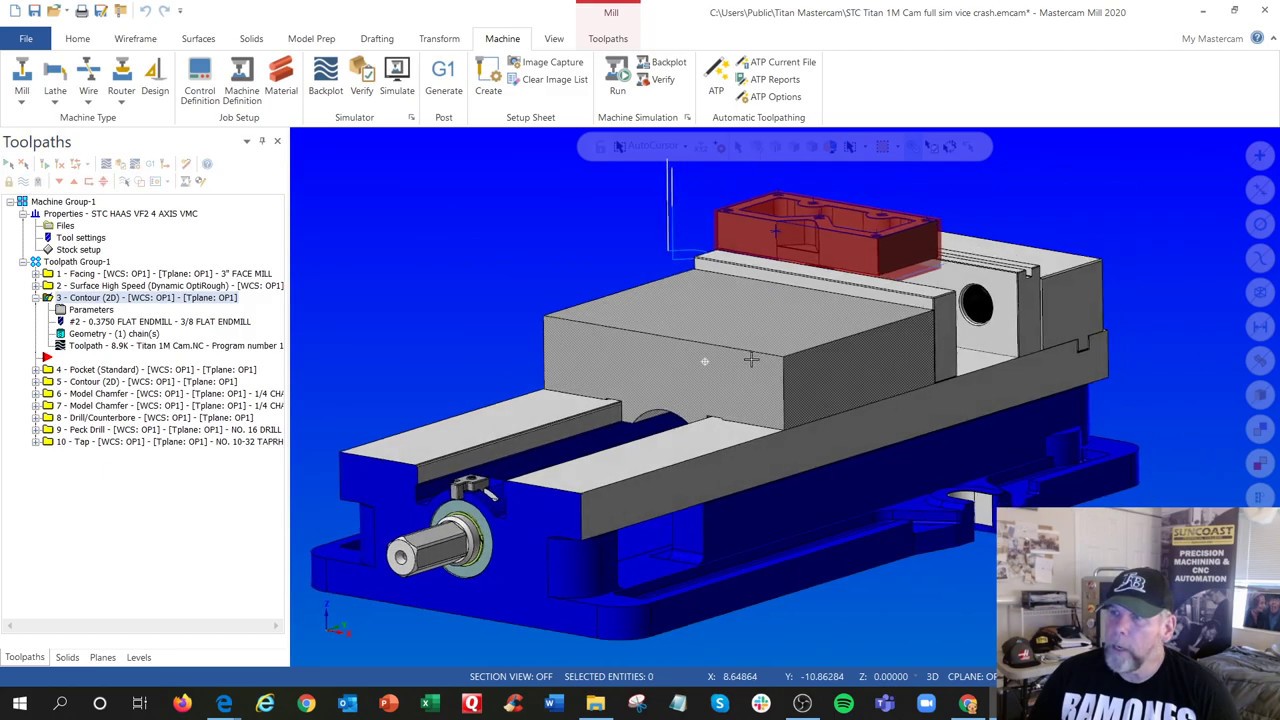Toggle posting on selected operations

coord(38,181)
